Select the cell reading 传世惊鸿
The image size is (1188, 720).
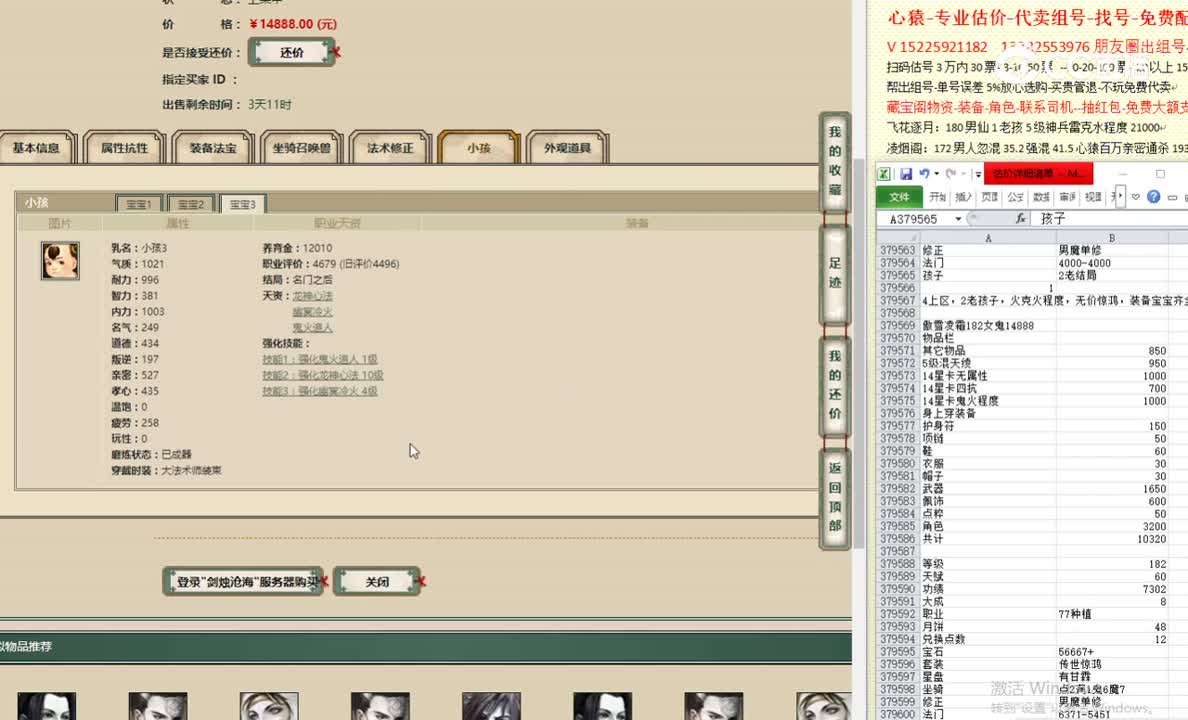[x=1111, y=664]
